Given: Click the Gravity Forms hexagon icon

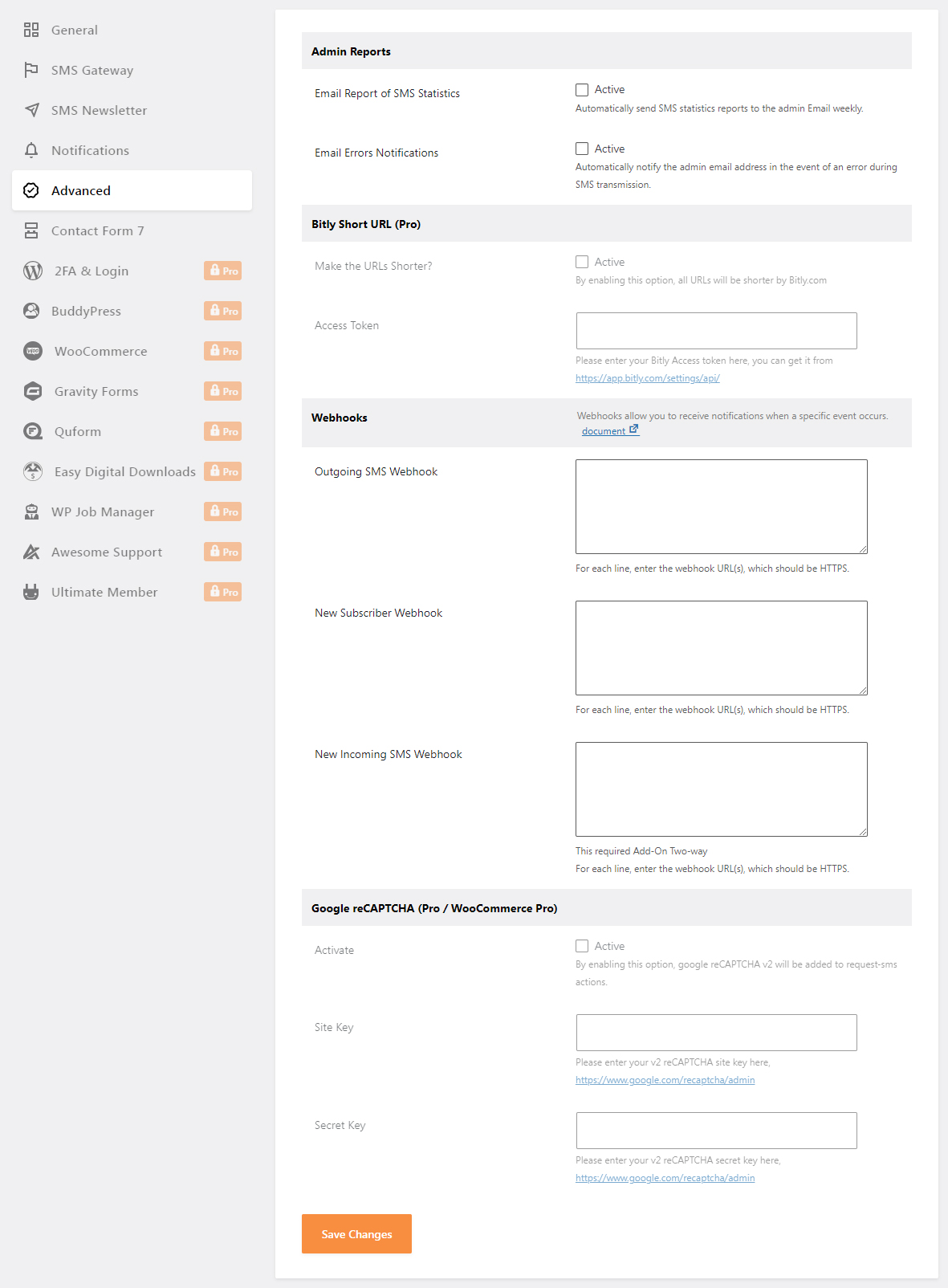Looking at the screenshot, I should [33, 391].
